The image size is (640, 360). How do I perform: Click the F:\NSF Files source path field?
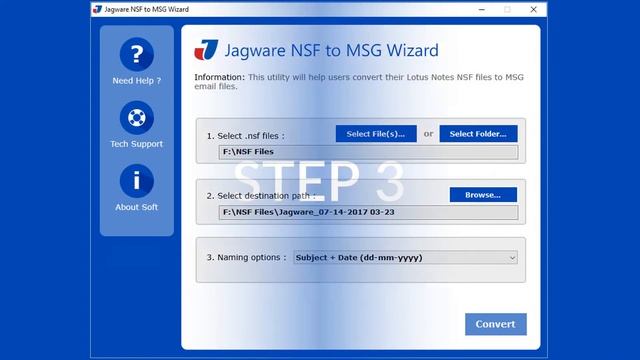coord(368,152)
